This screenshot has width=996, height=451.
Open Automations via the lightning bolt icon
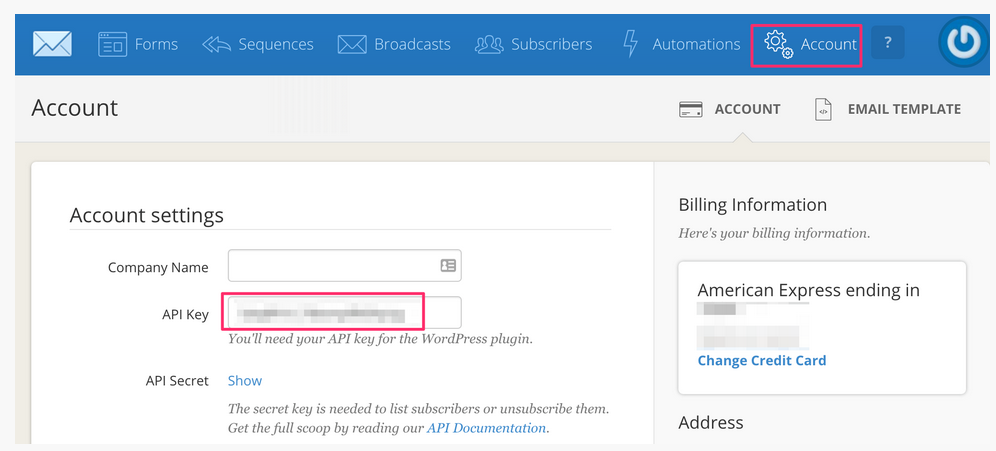tap(630, 44)
